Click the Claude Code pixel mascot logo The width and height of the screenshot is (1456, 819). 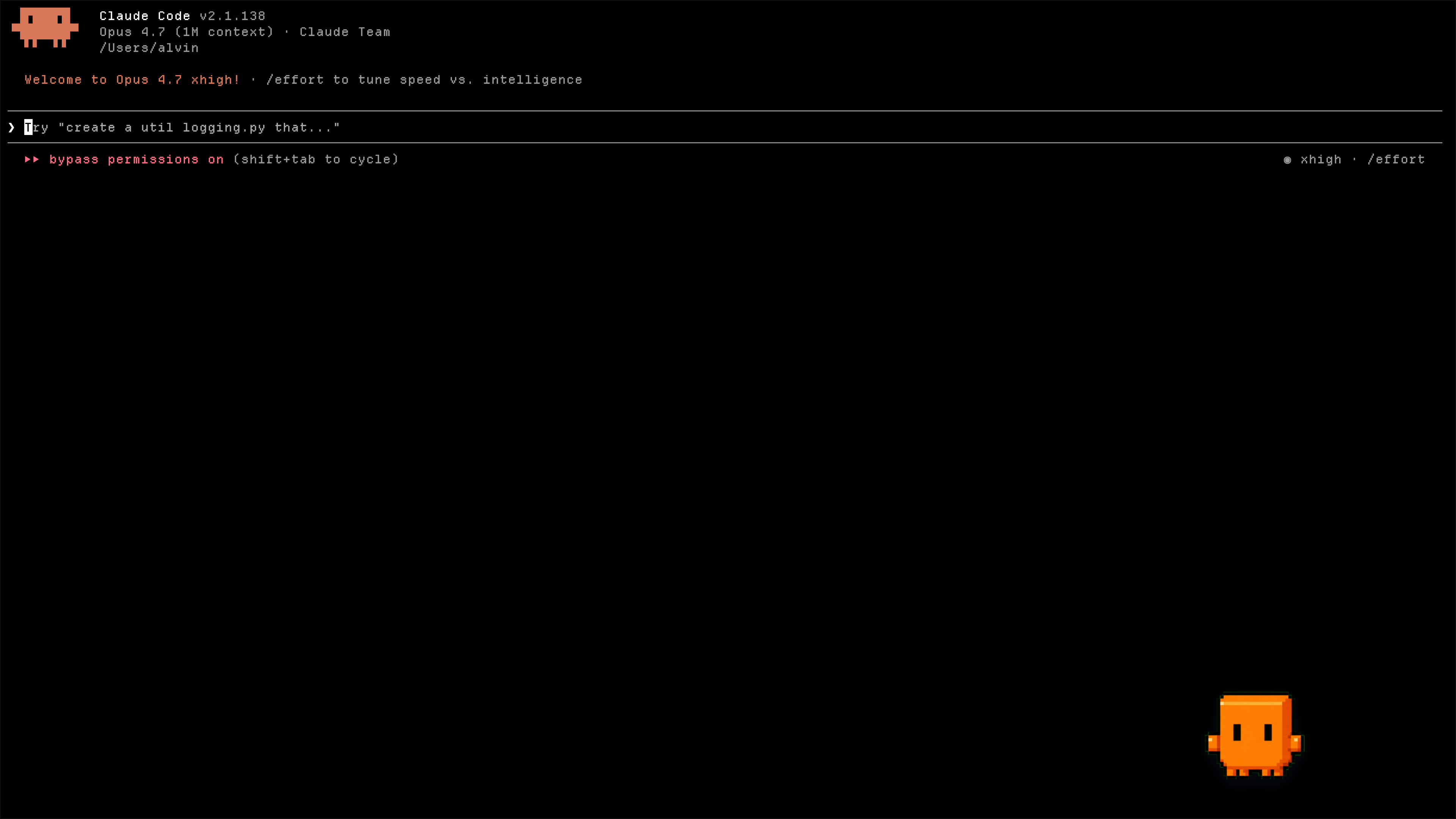45,28
